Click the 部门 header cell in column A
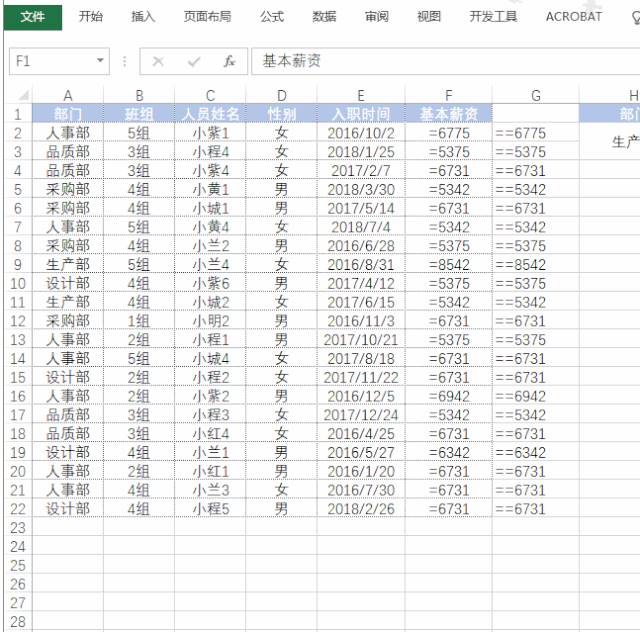This screenshot has width=640, height=632. pyautogui.click(x=68, y=114)
